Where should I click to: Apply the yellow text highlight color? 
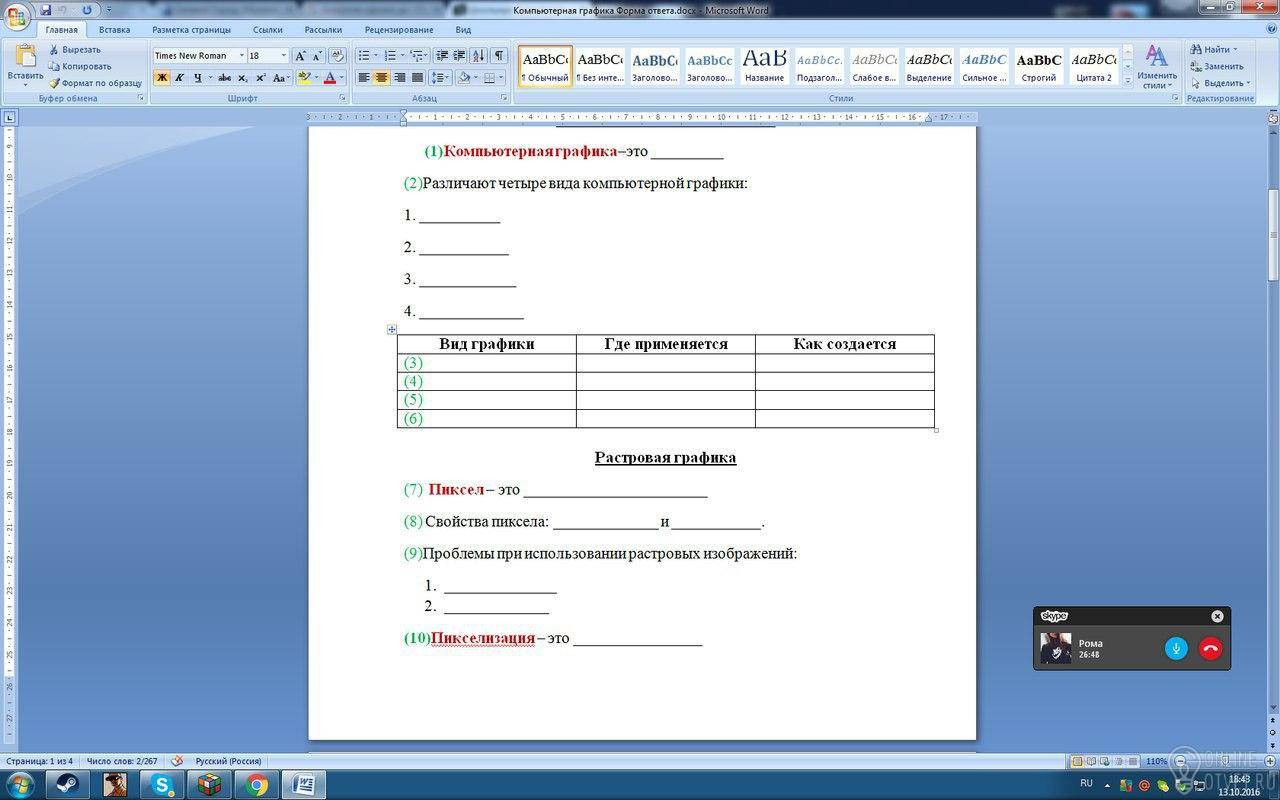click(304, 77)
